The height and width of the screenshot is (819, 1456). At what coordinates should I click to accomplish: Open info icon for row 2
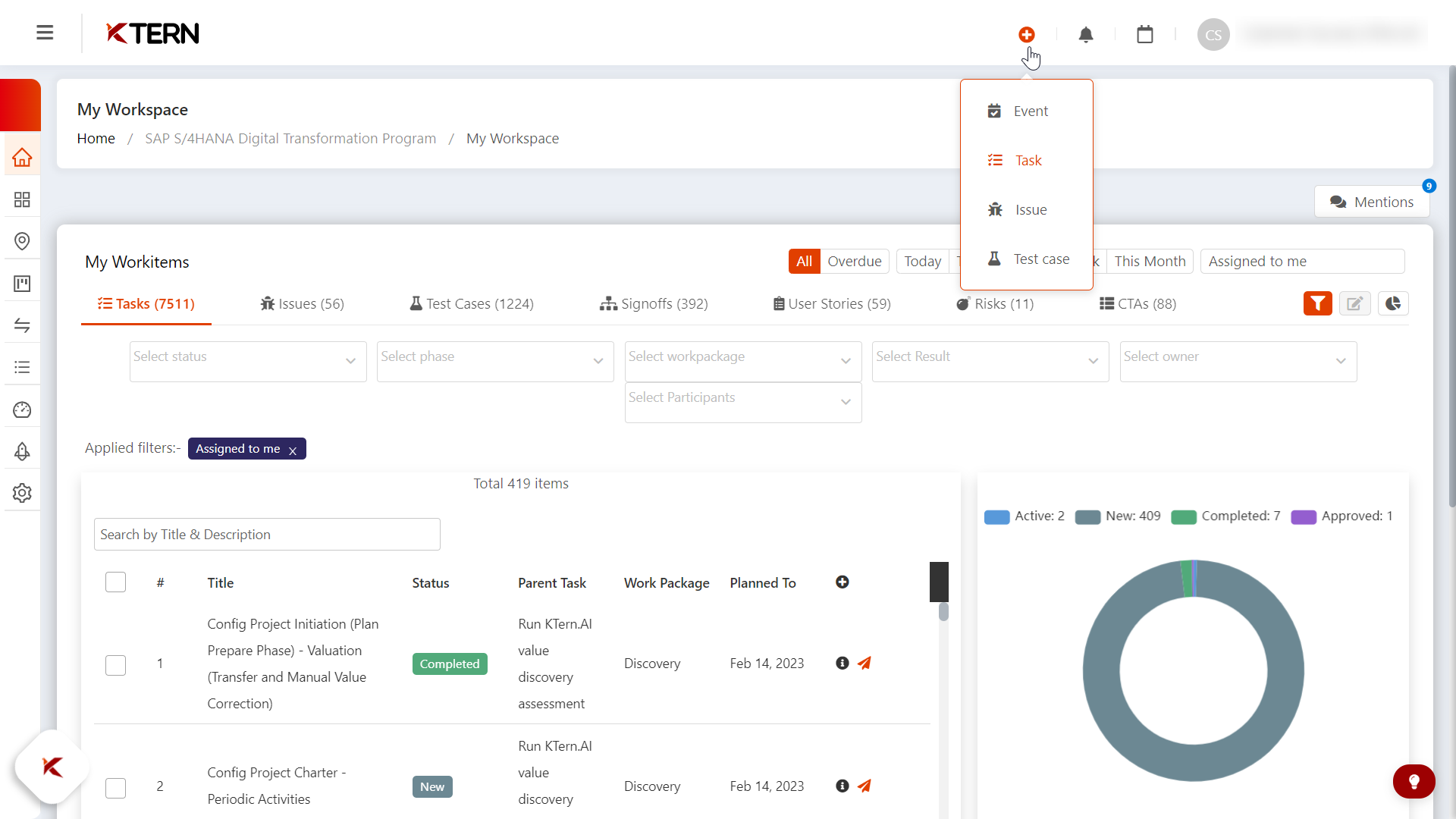842,786
